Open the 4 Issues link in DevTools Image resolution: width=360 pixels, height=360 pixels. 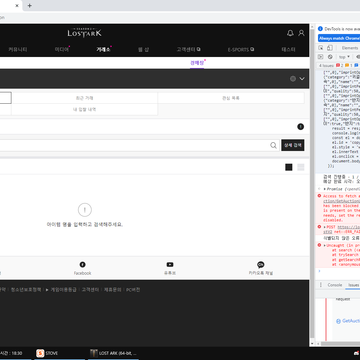click(x=326, y=65)
